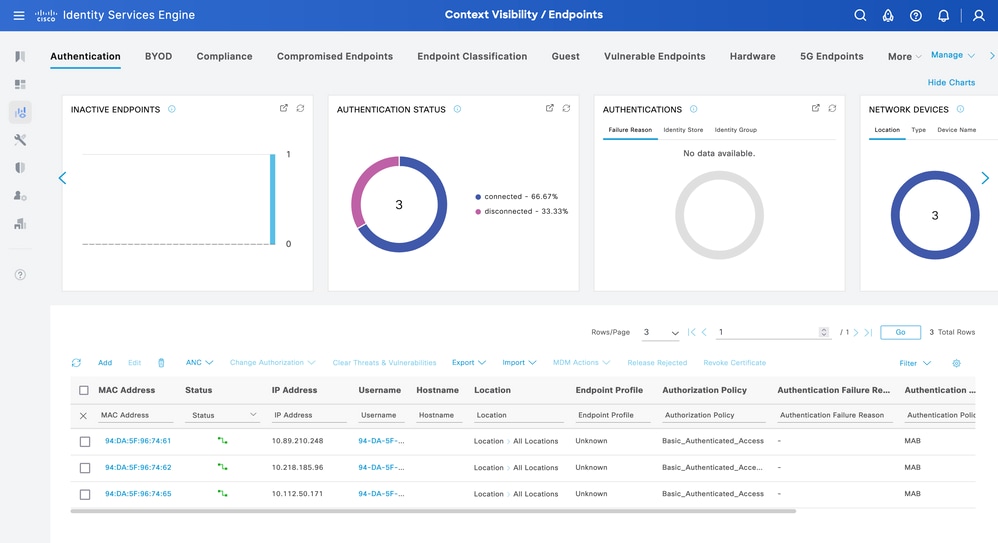Viewport: 998px width, 543px height.
Task: Click the info icon beside Network Devices
Action: 960,109
